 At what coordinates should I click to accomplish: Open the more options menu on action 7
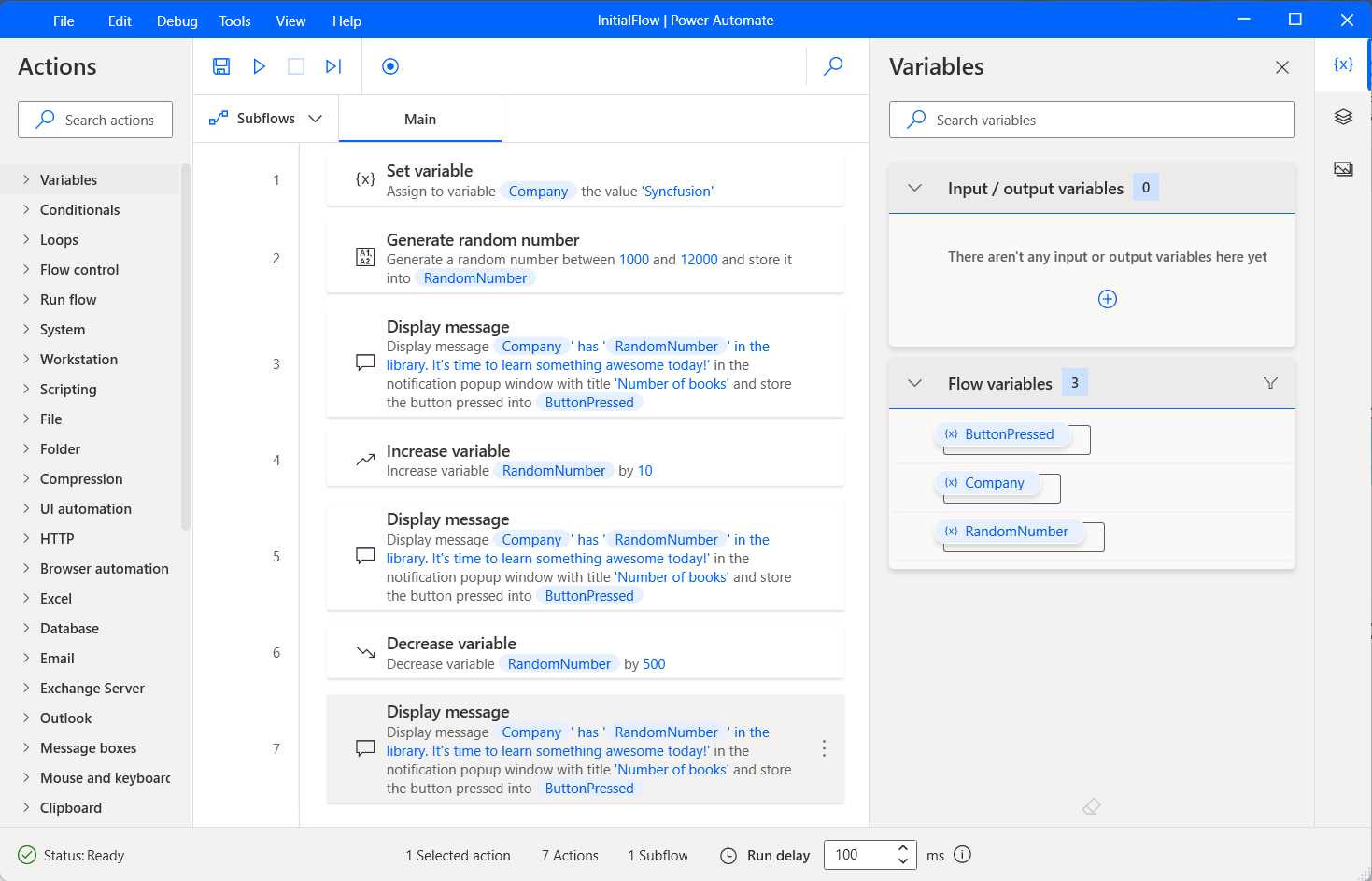pyautogui.click(x=824, y=748)
